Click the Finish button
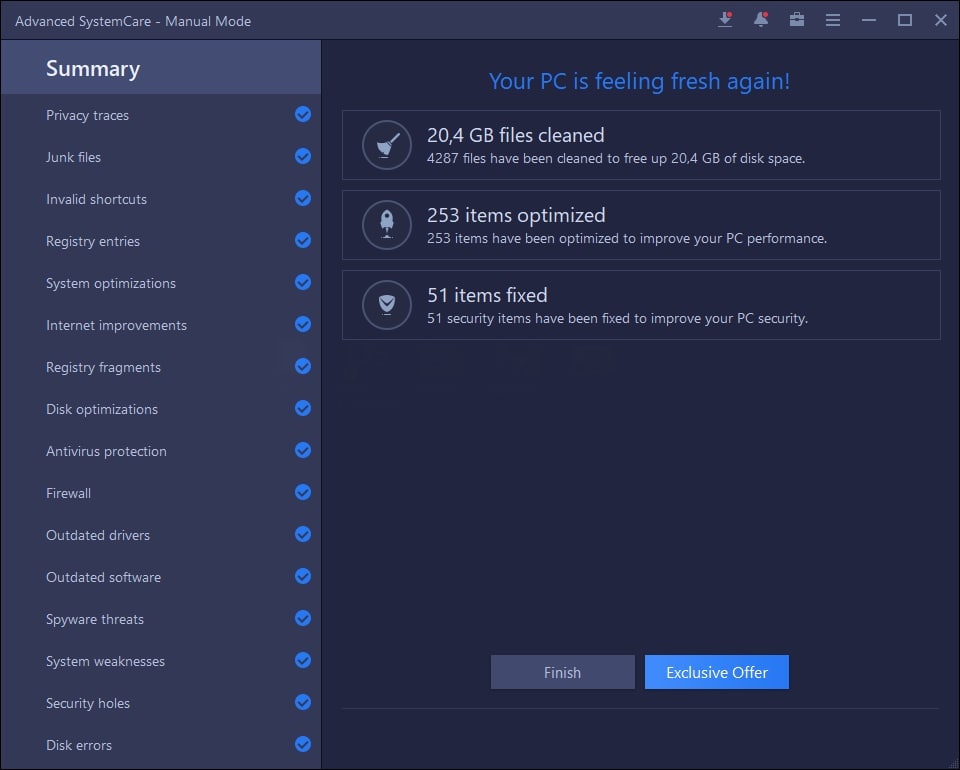This screenshot has height=770, width=960. 563,672
